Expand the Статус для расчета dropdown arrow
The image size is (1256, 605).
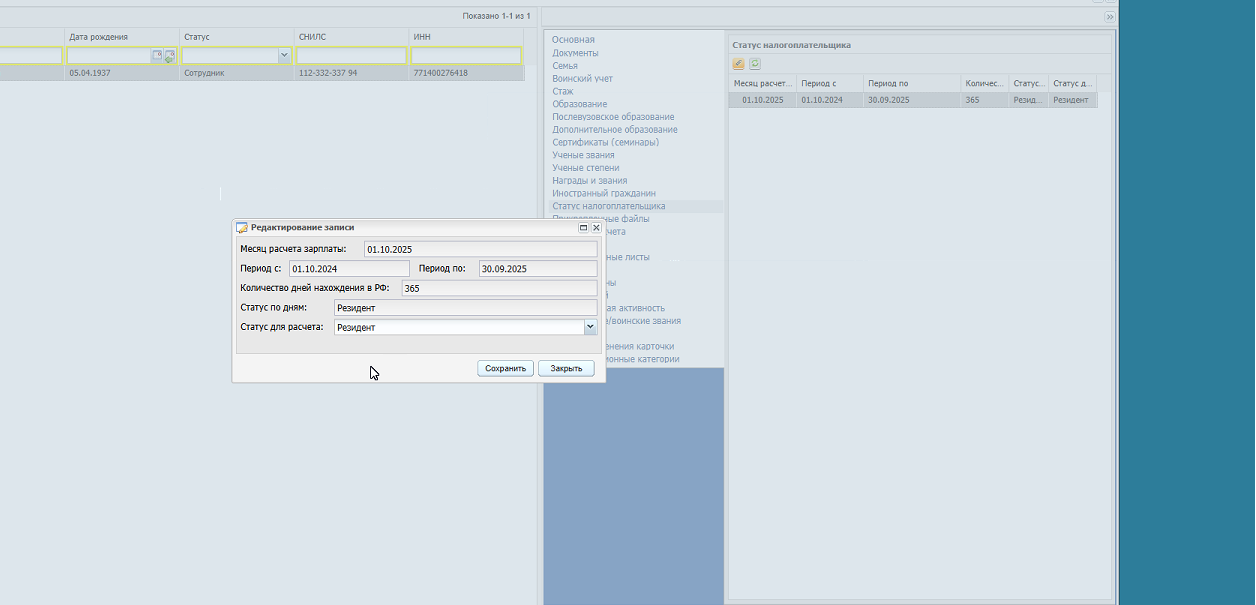(590, 327)
